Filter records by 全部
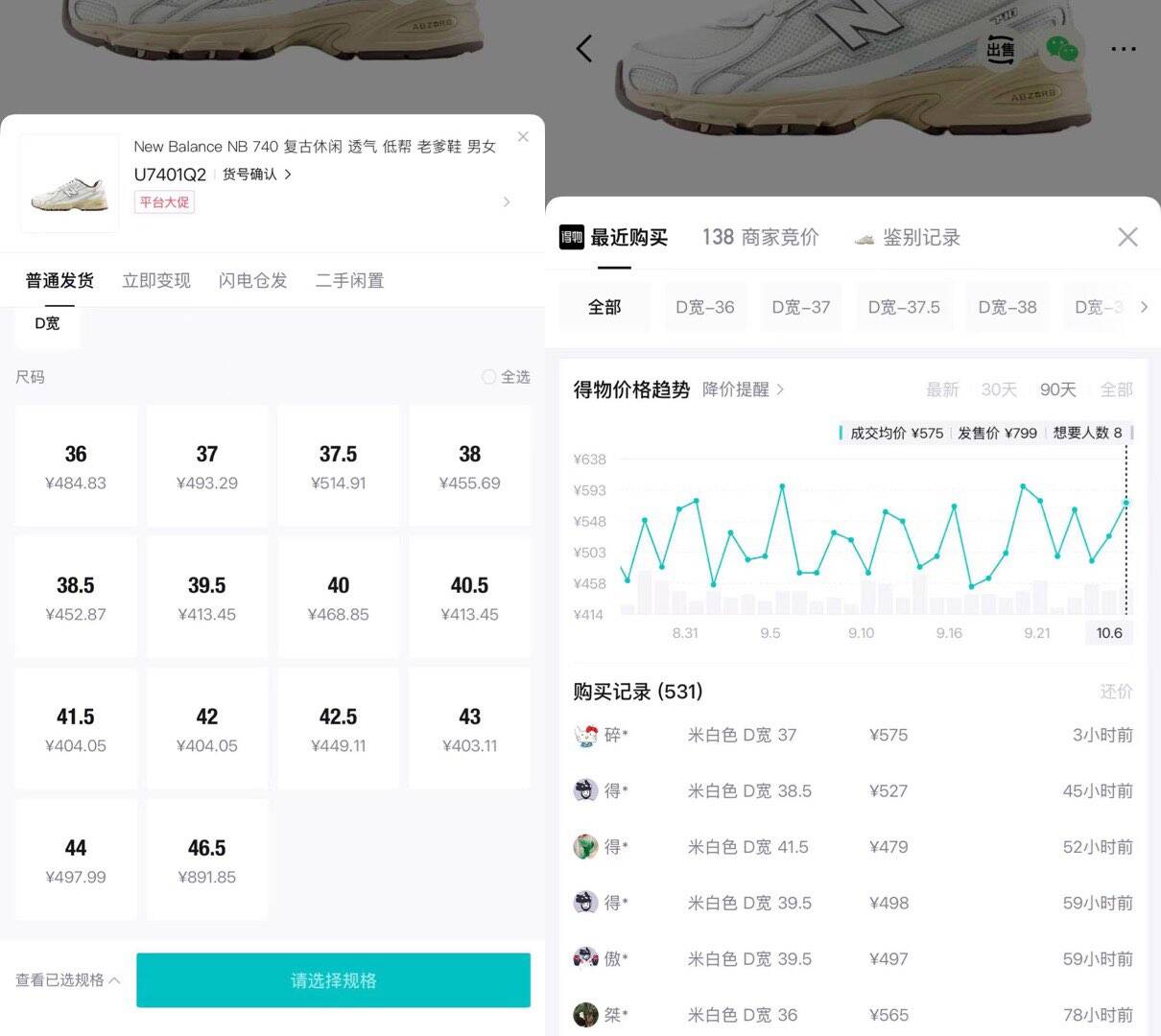 pyautogui.click(x=604, y=307)
